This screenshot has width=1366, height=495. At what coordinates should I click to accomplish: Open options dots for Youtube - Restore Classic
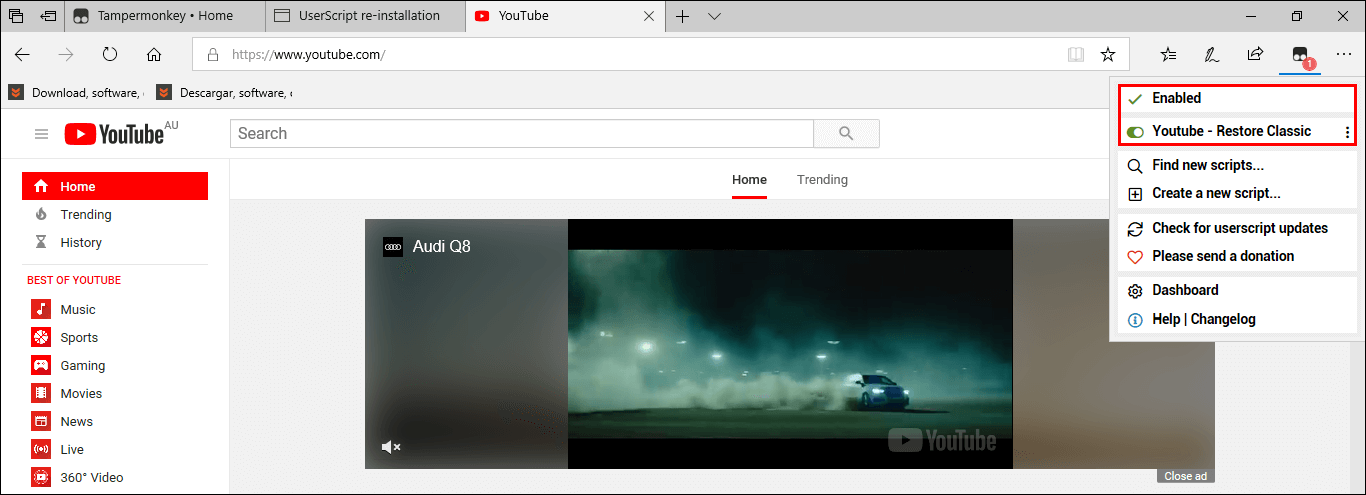click(x=1347, y=132)
